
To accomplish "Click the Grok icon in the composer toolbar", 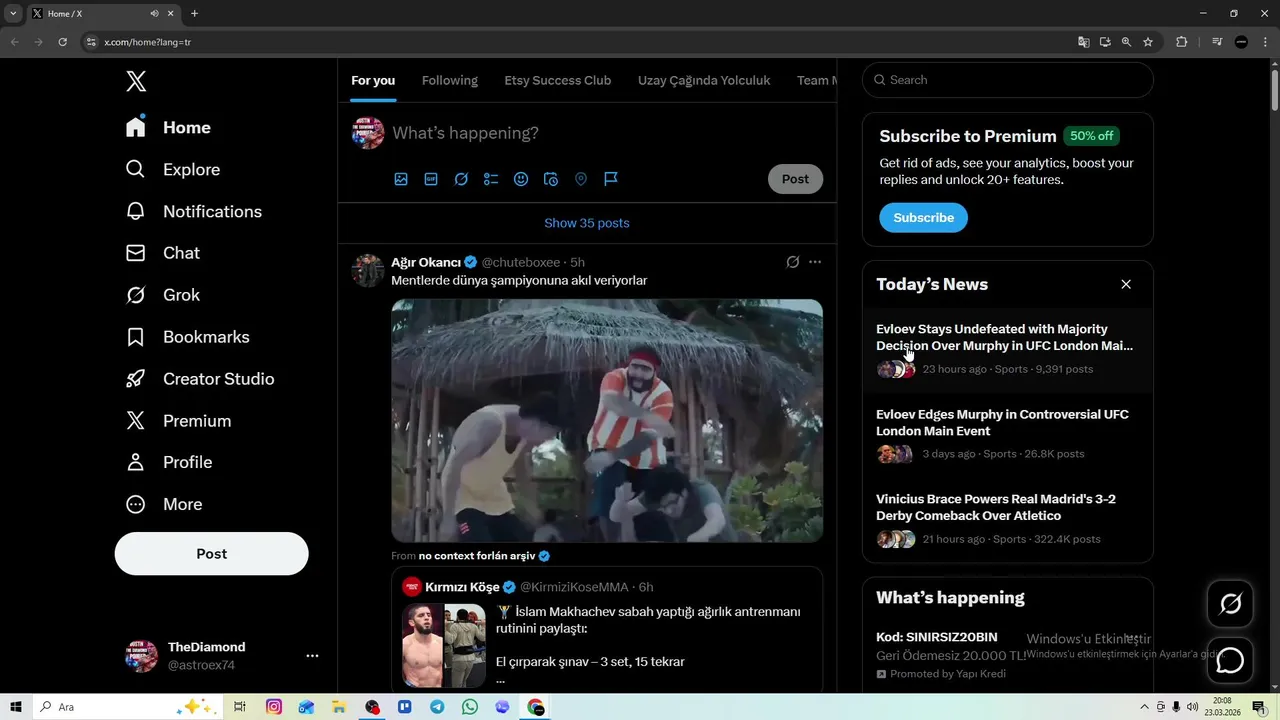I will tap(461, 179).
